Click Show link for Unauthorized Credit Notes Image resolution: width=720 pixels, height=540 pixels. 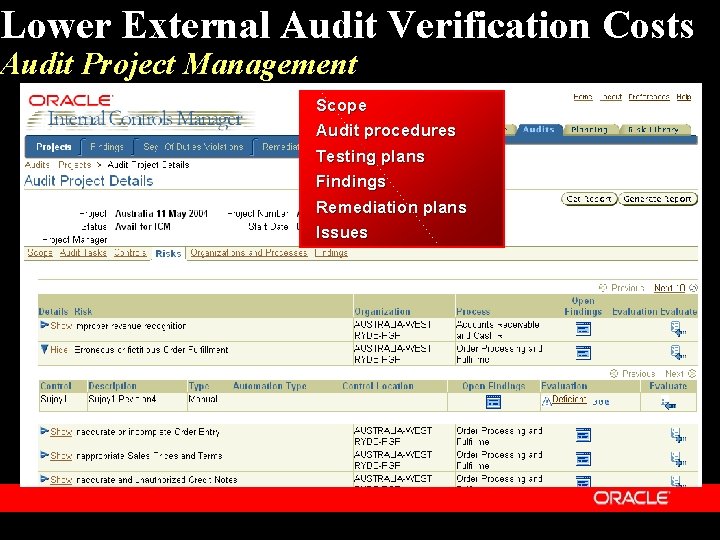tap(61, 479)
